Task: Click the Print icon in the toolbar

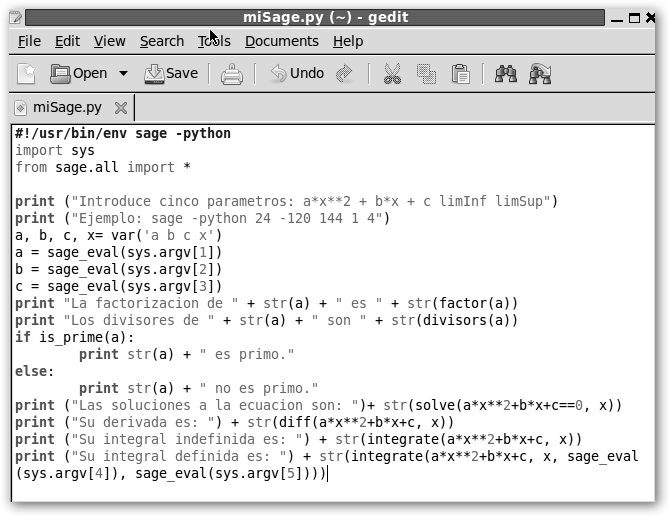Action: (231, 73)
